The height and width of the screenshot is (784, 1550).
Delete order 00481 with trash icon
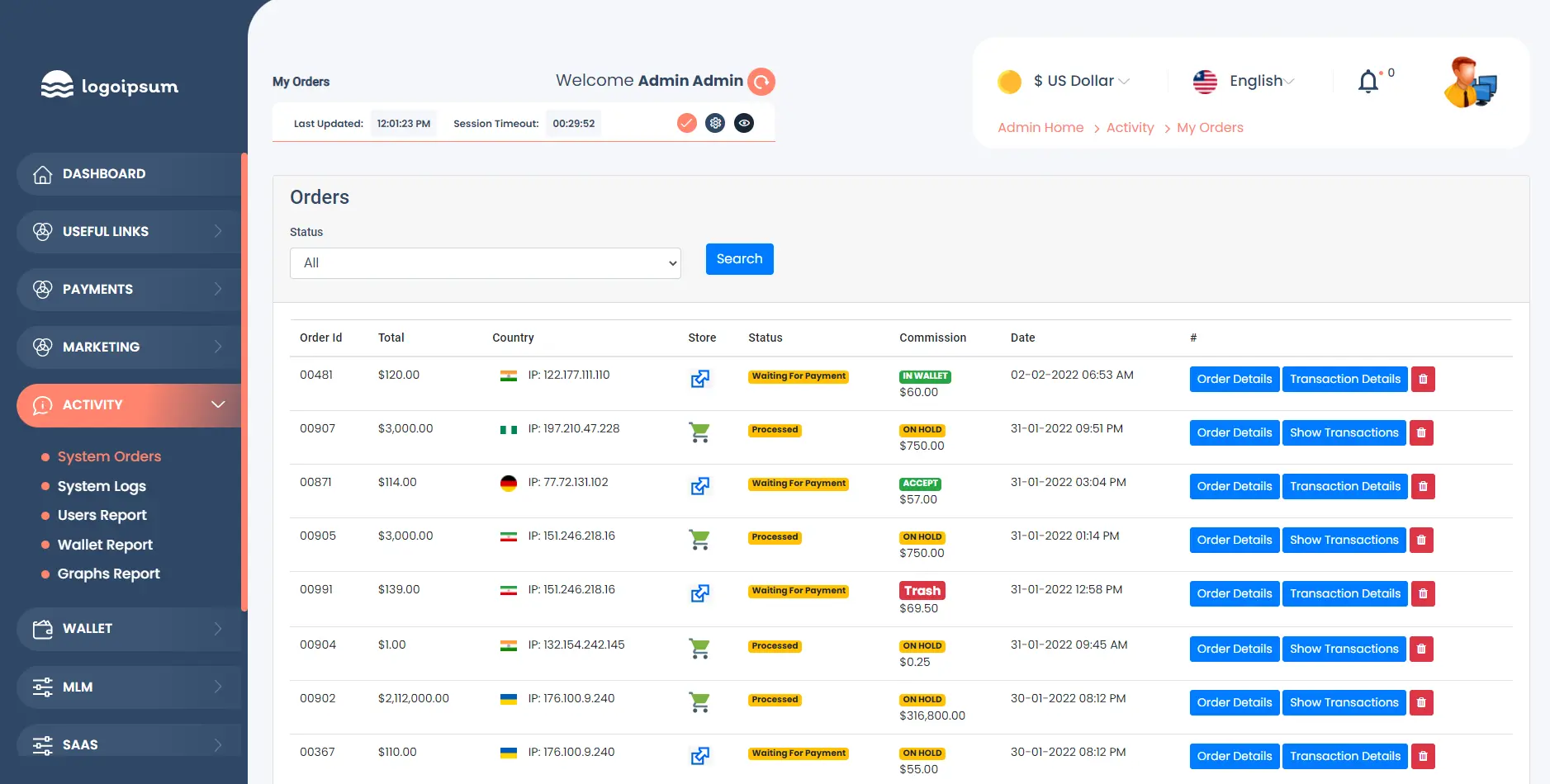tap(1423, 379)
